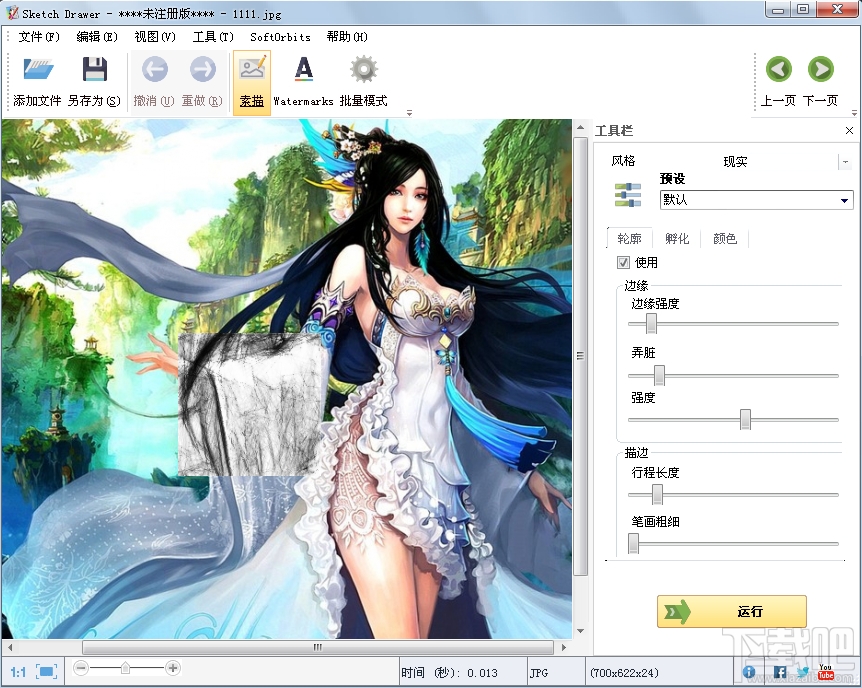Open the 预设 默认 dropdown
Image resolution: width=862 pixels, height=688 pixels.
(756, 200)
